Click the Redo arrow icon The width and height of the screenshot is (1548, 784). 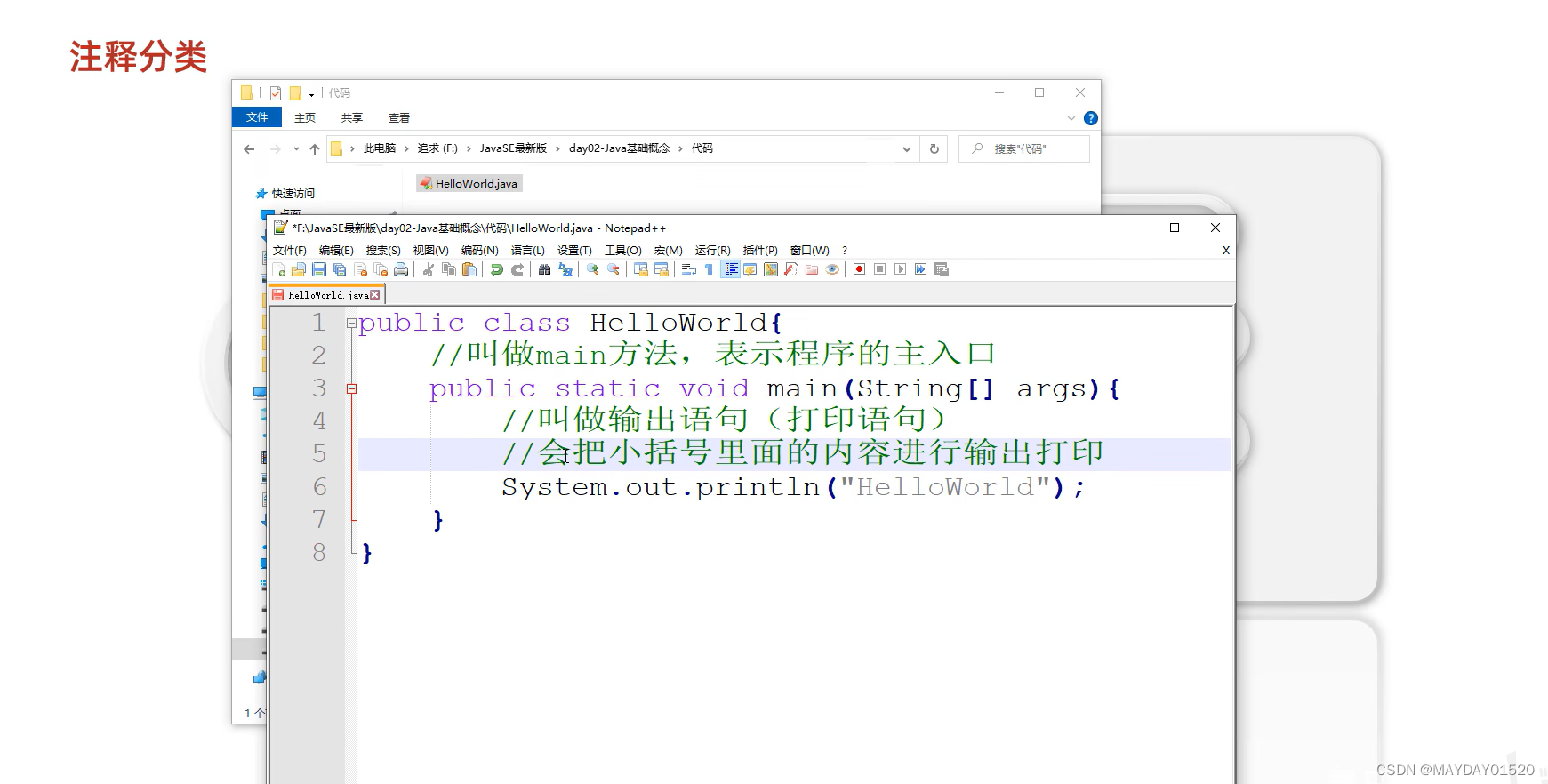click(517, 269)
